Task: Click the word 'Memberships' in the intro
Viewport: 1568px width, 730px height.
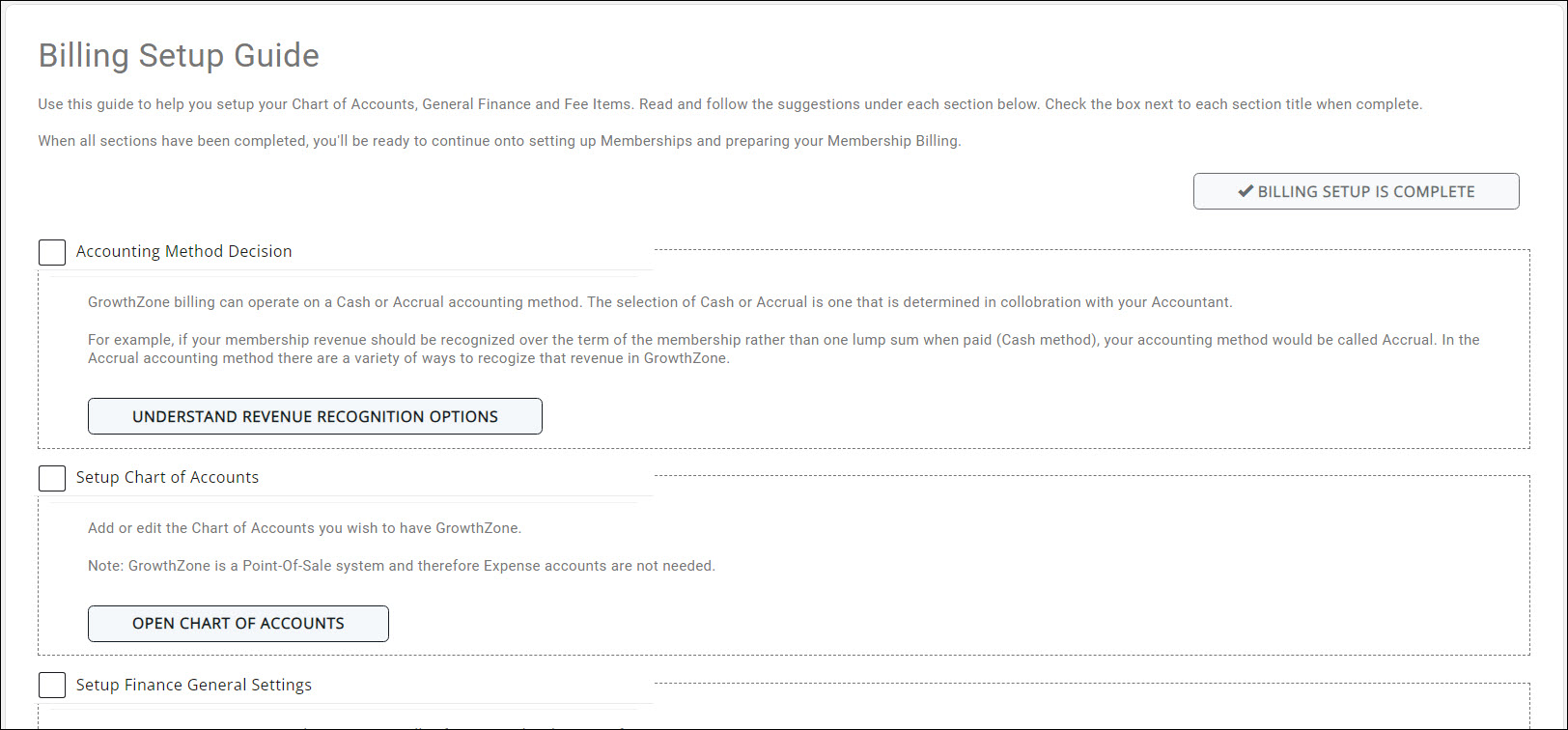Action: coord(646,141)
